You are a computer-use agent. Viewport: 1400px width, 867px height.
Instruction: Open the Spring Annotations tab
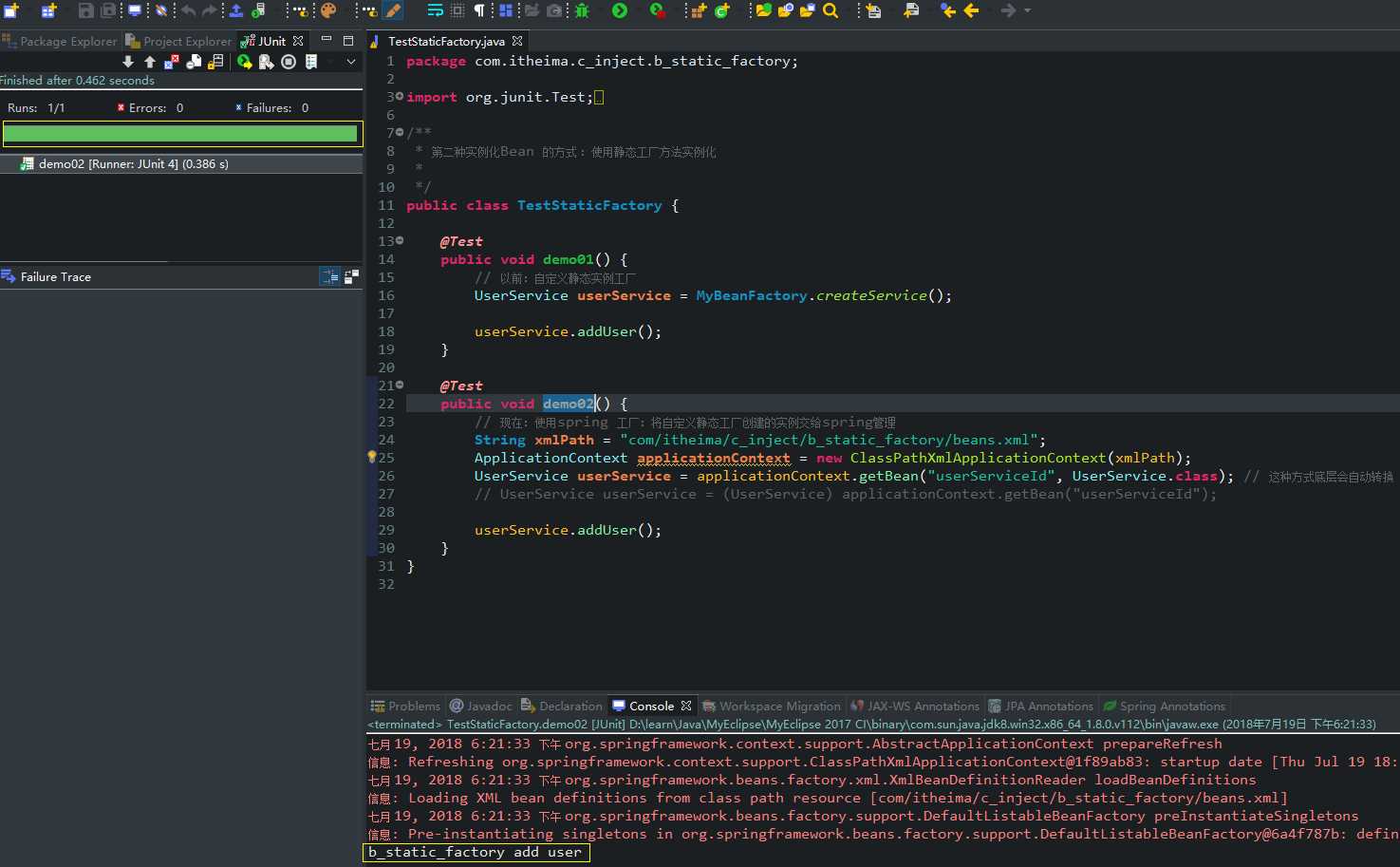(1165, 706)
